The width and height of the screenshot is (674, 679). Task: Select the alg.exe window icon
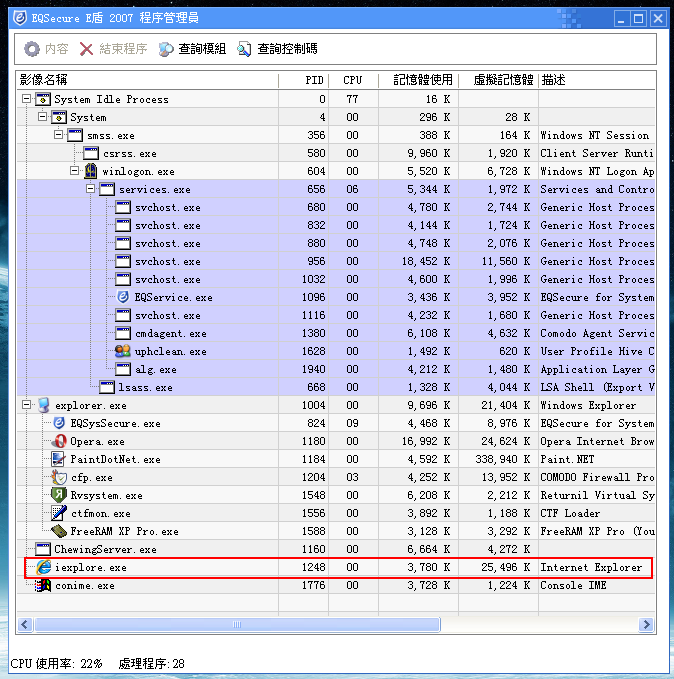click(123, 369)
